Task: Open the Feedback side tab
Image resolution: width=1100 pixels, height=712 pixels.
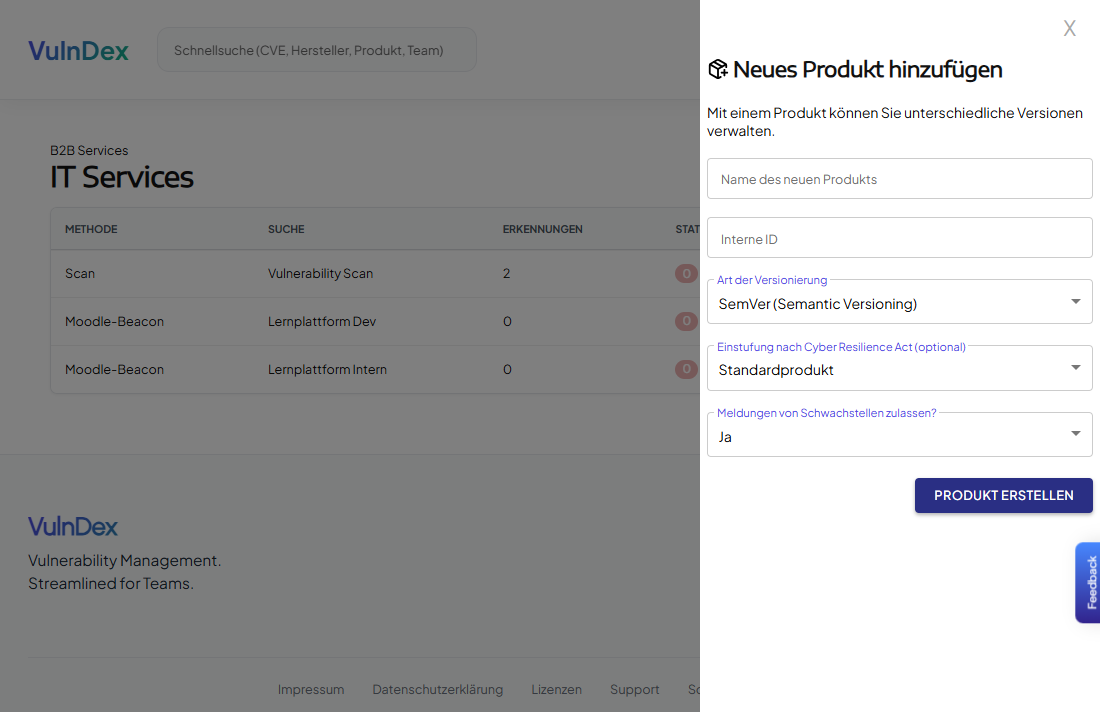Action: (x=1088, y=582)
